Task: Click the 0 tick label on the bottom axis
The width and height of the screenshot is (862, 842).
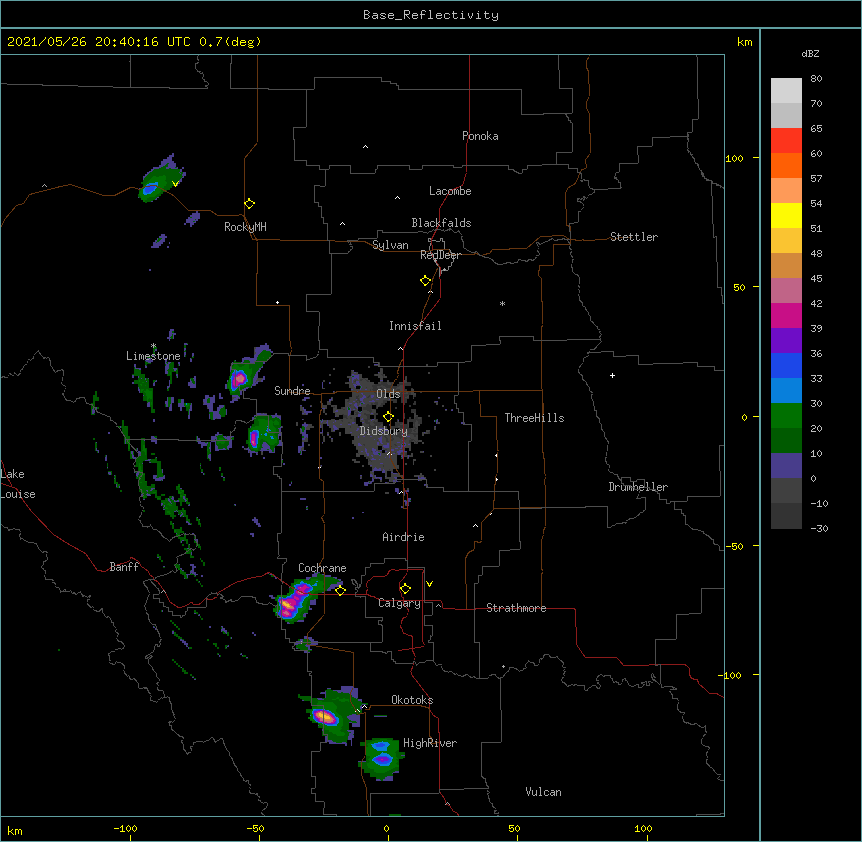Action: click(386, 829)
